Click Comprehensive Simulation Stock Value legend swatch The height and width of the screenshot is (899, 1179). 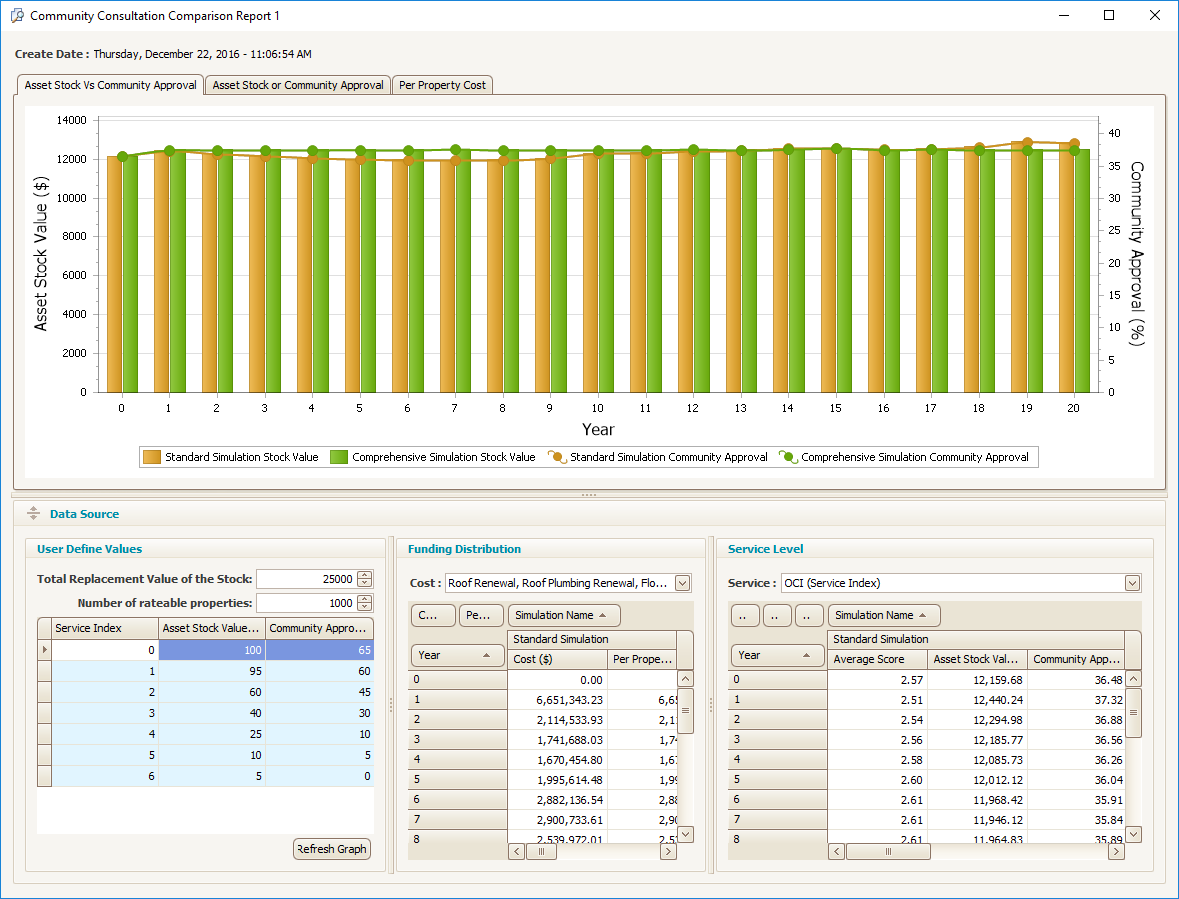tap(339, 457)
